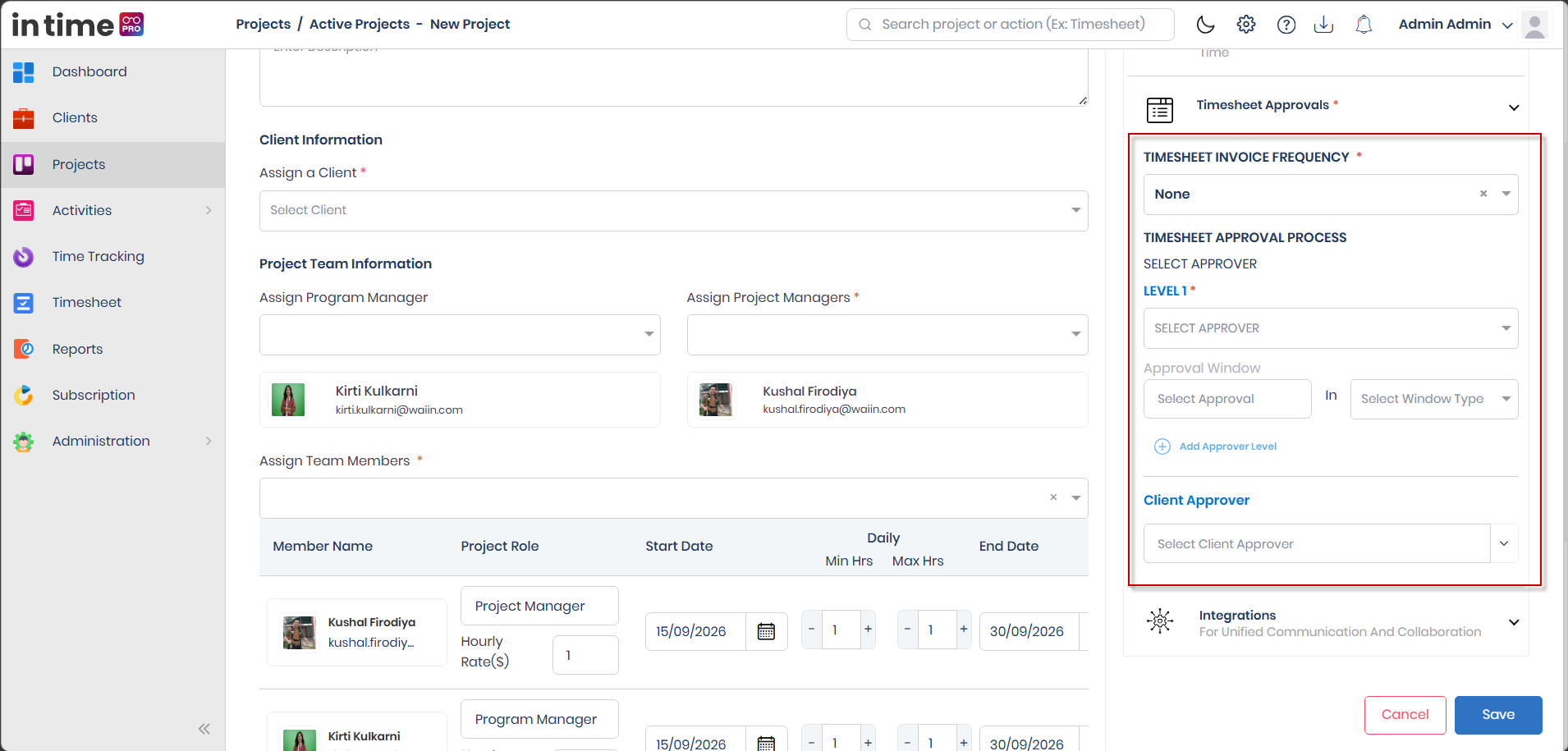Toggle dark mode moon icon

point(1205,25)
